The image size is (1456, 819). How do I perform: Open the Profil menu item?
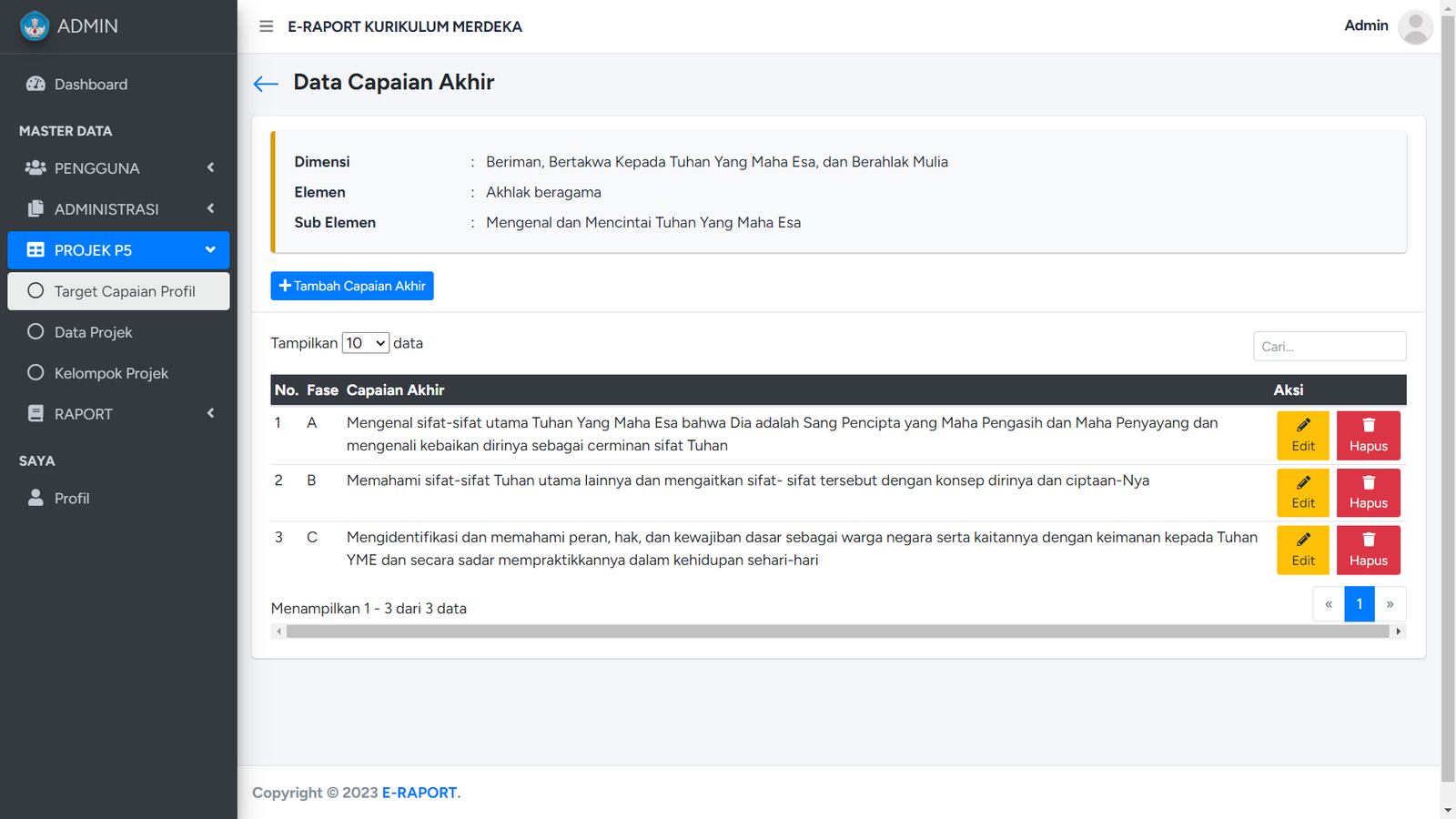71,499
